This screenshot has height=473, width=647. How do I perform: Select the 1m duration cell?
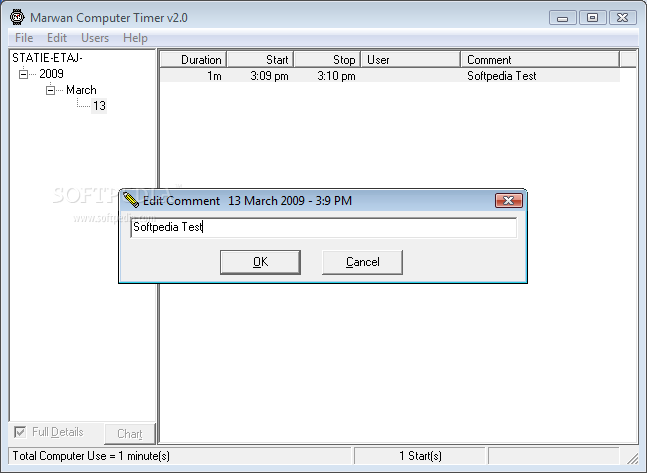214,76
